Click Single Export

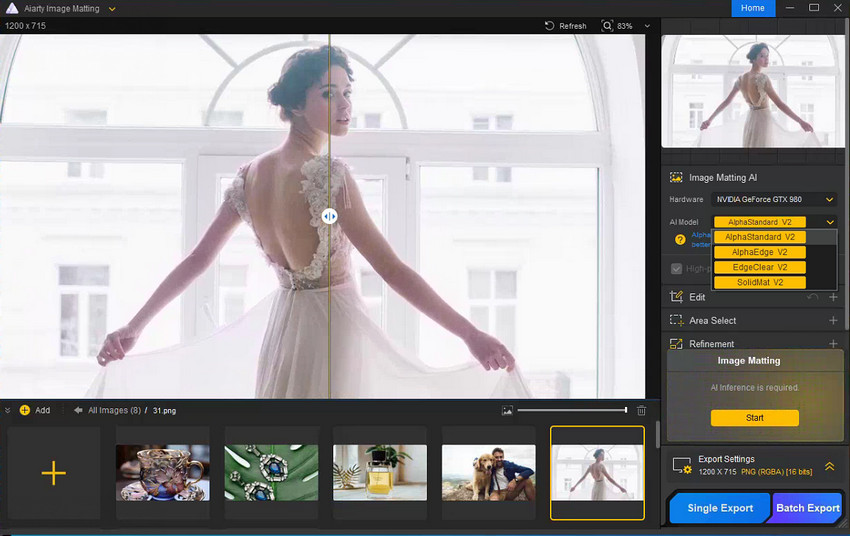click(720, 508)
